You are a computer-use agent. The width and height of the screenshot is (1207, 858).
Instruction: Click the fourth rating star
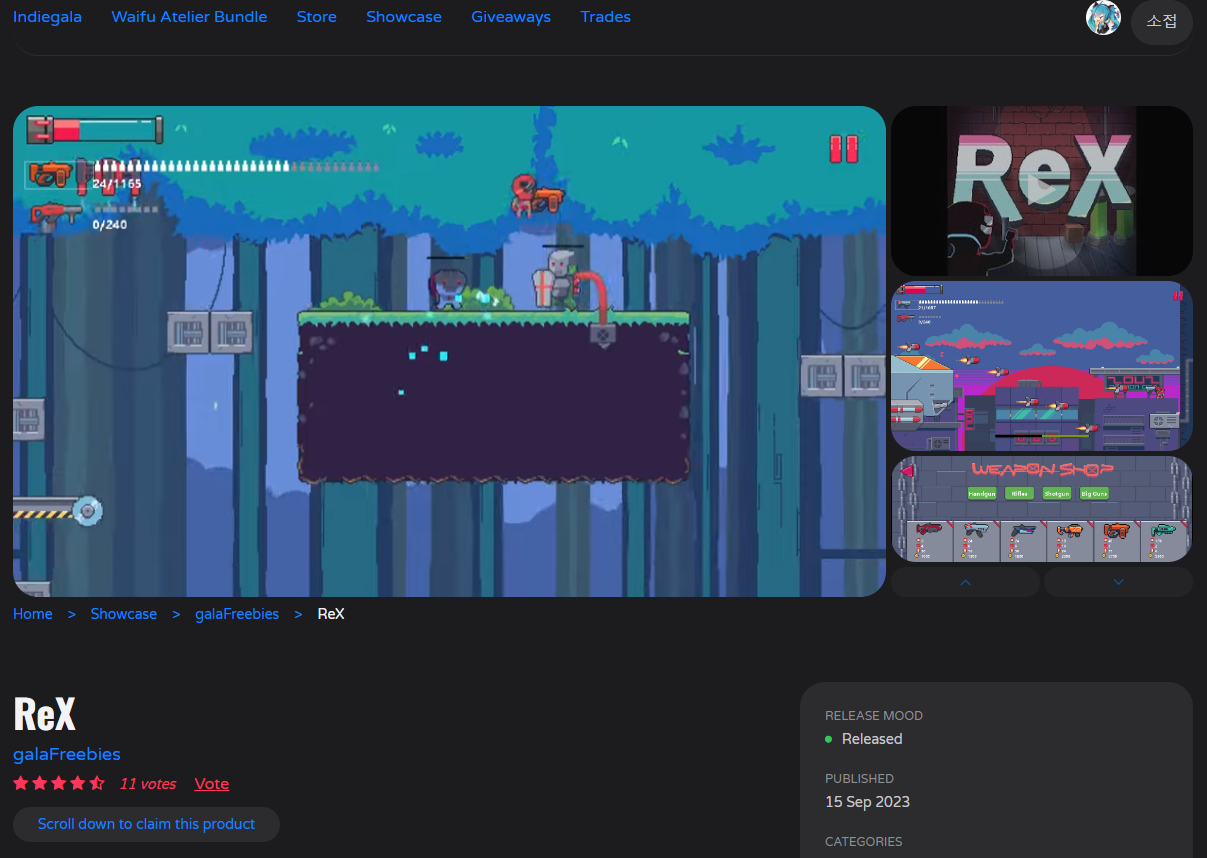[x=78, y=783]
